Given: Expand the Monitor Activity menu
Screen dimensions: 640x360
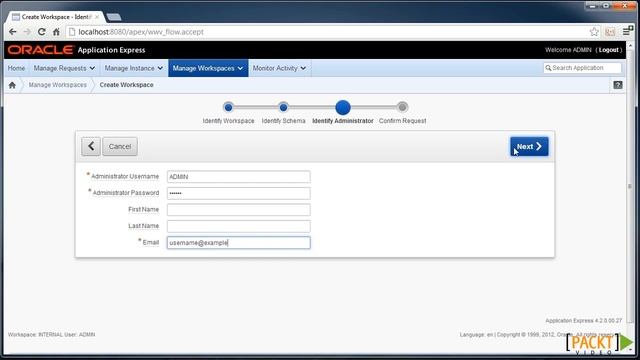Looking at the screenshot, I should point(279,68).
